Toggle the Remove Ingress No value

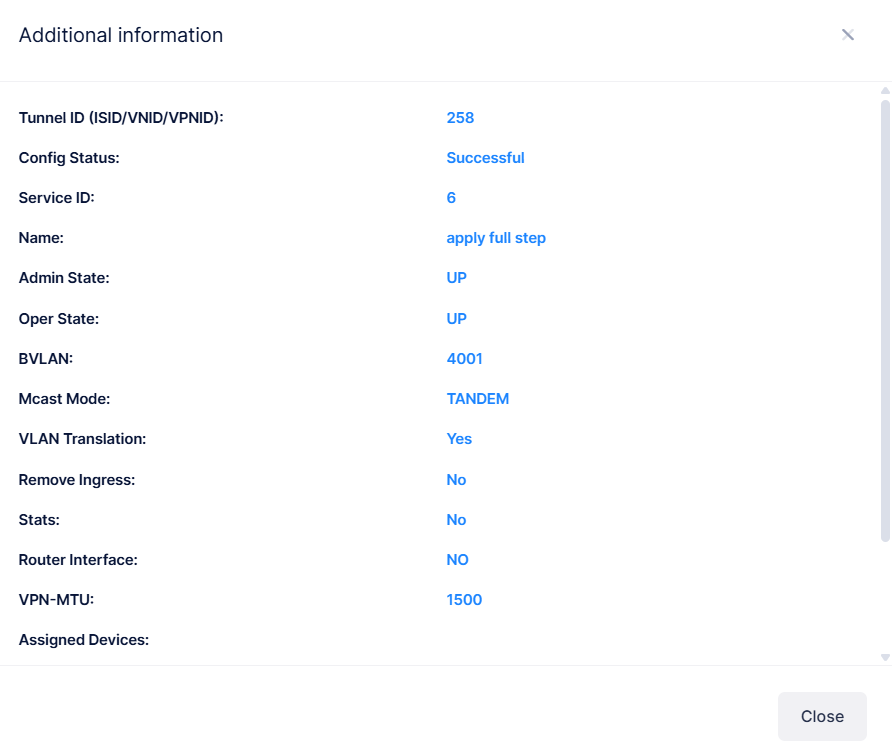[456, 479]
